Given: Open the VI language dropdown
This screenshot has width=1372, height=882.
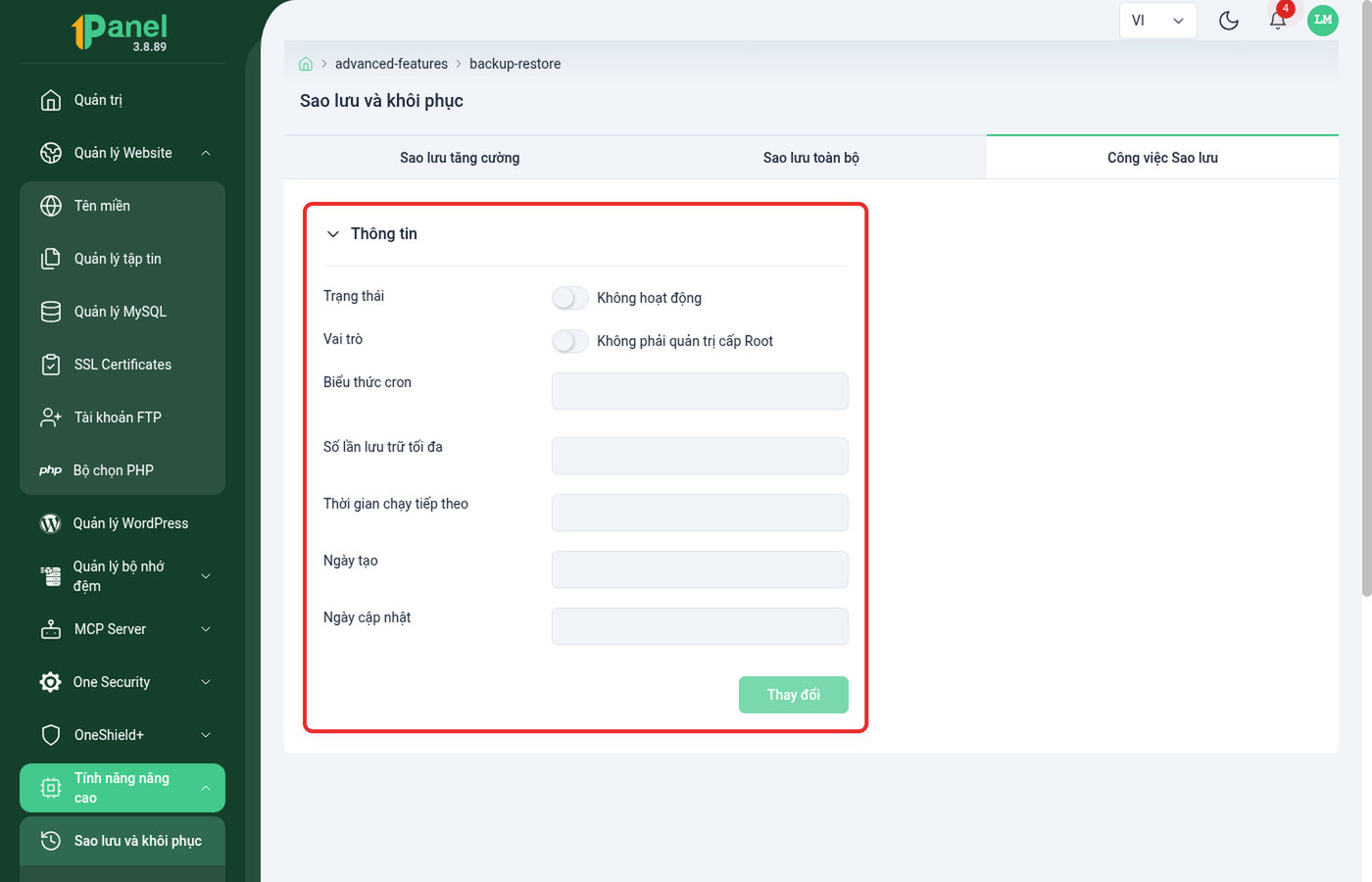Looking at the screenshot, I should tap(1158, 21).
